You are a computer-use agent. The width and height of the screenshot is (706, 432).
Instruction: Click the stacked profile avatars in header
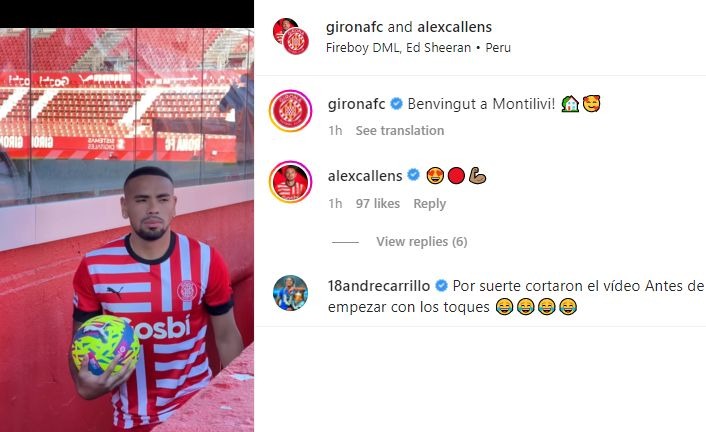tap(291, 36)
